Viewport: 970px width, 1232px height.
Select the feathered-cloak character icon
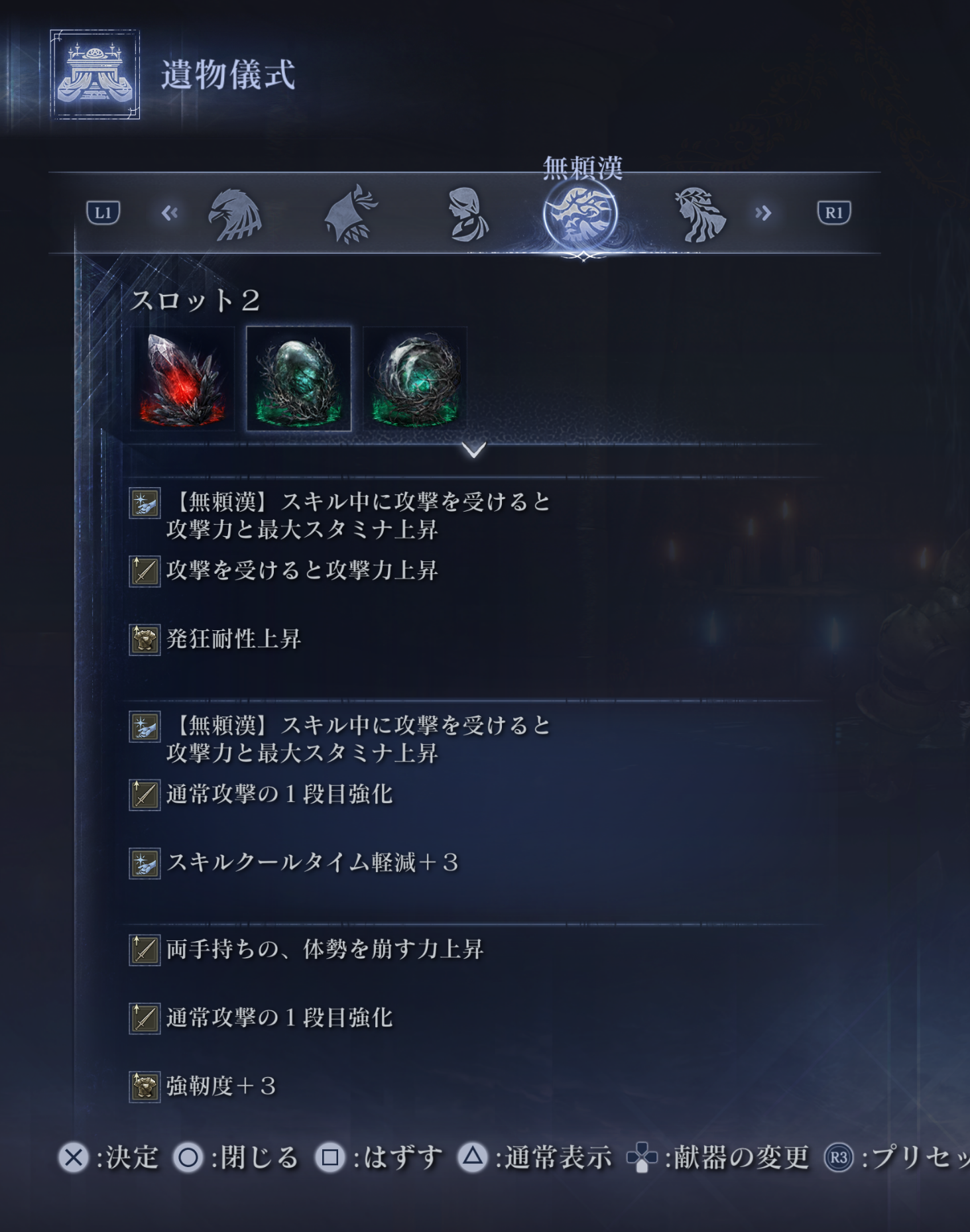click(351, 214)
